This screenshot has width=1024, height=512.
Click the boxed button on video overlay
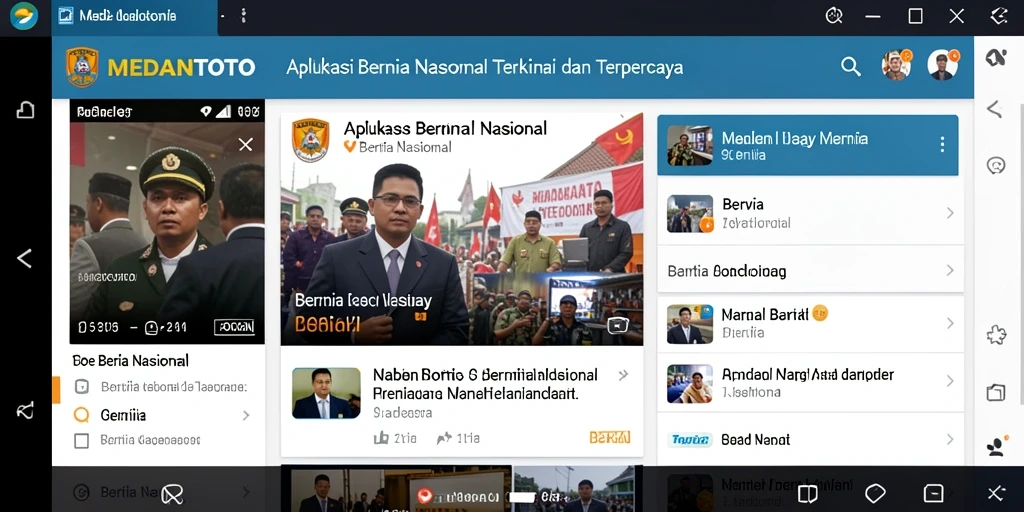tap(234, 327)
